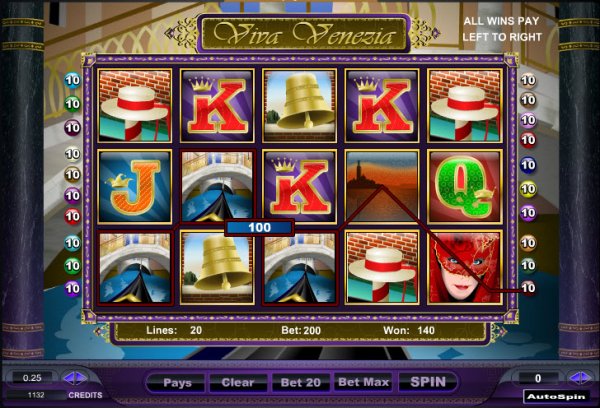Click the orange J symbol

point(135,186)
